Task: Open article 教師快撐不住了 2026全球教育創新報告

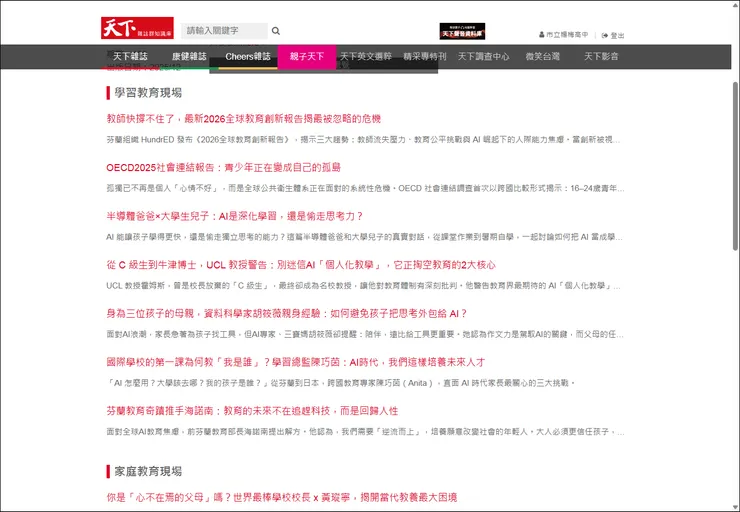Action: tap(244, 119)
